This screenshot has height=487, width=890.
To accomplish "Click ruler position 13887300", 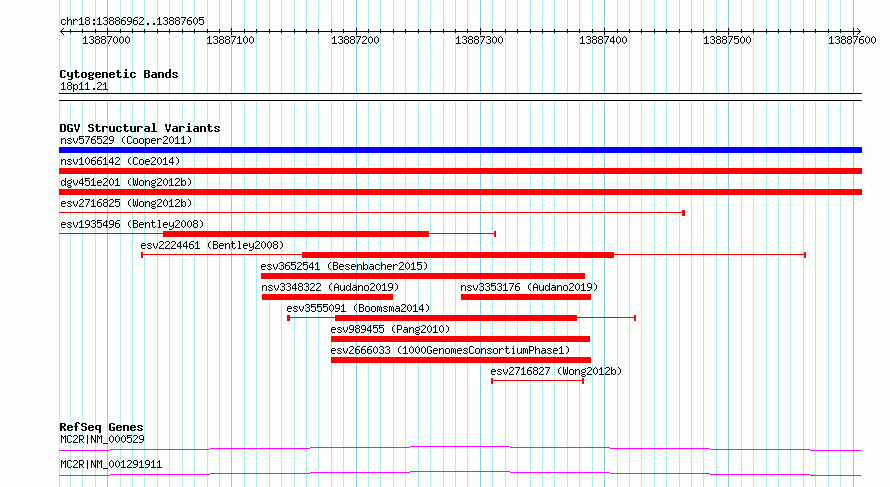I will (x=480, y=40).
